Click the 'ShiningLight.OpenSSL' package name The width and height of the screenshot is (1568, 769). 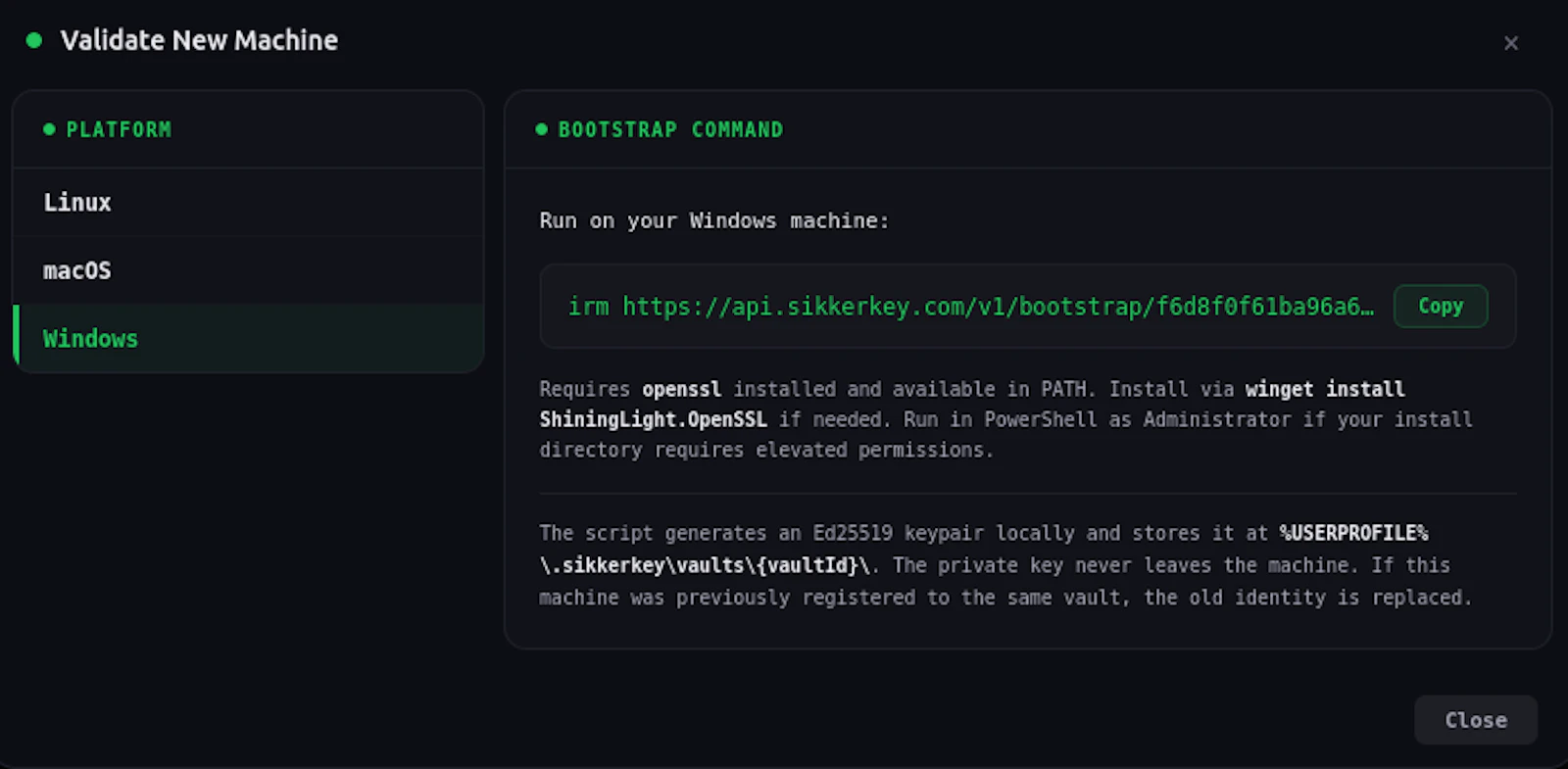pos(654,419)
